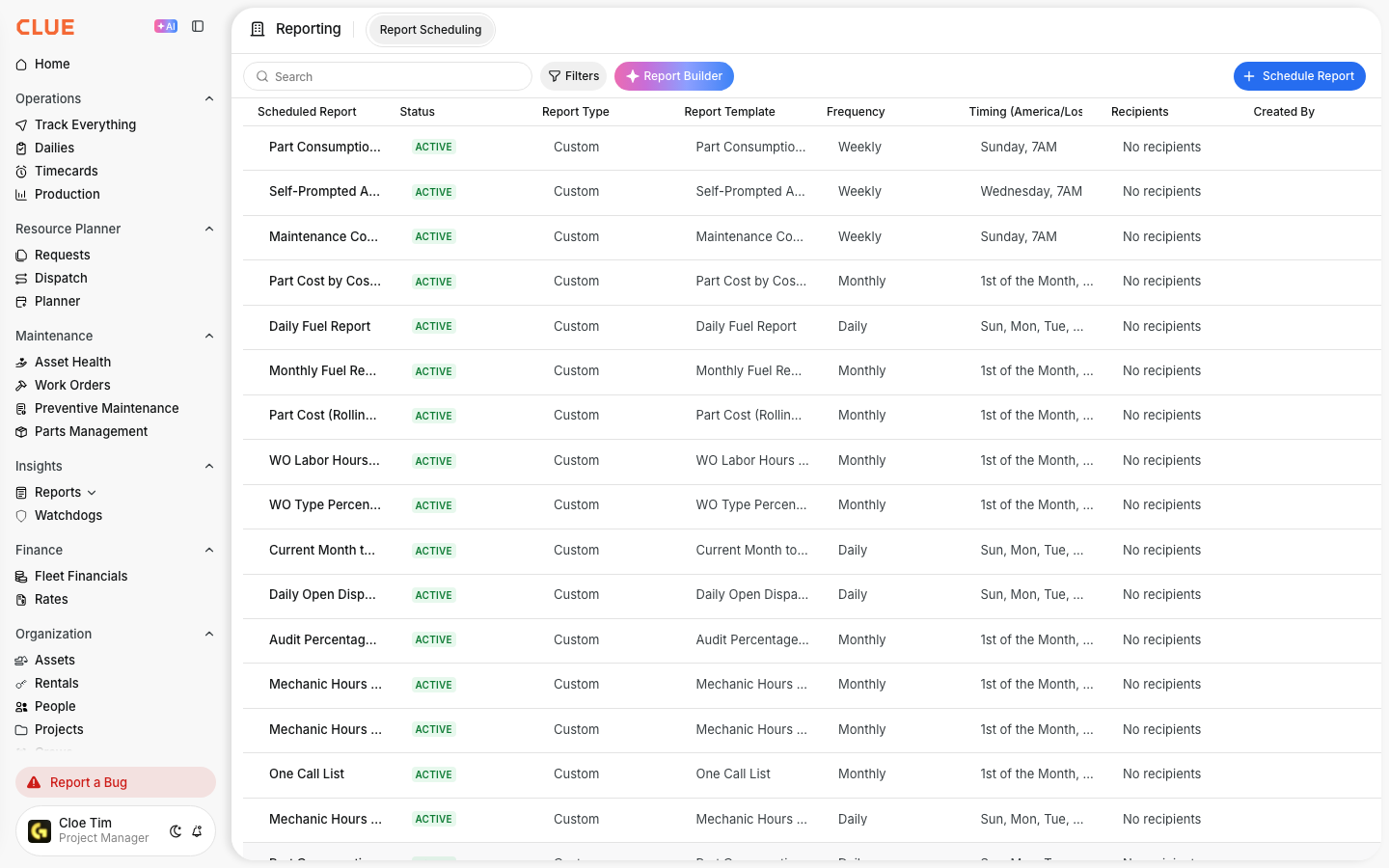
Task: Open the Production page
Action: pyautogui.click(x=67, y=194)
